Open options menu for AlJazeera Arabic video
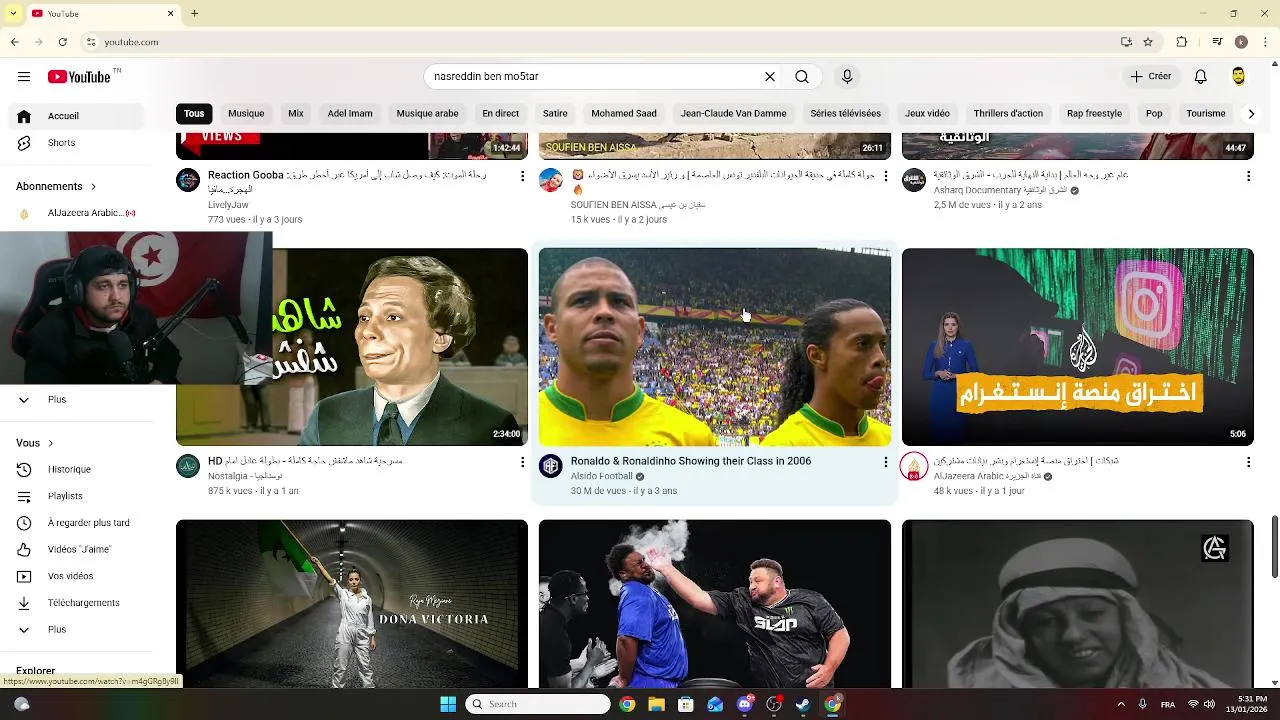The image size is (1280, 720). coord(1248,462)
